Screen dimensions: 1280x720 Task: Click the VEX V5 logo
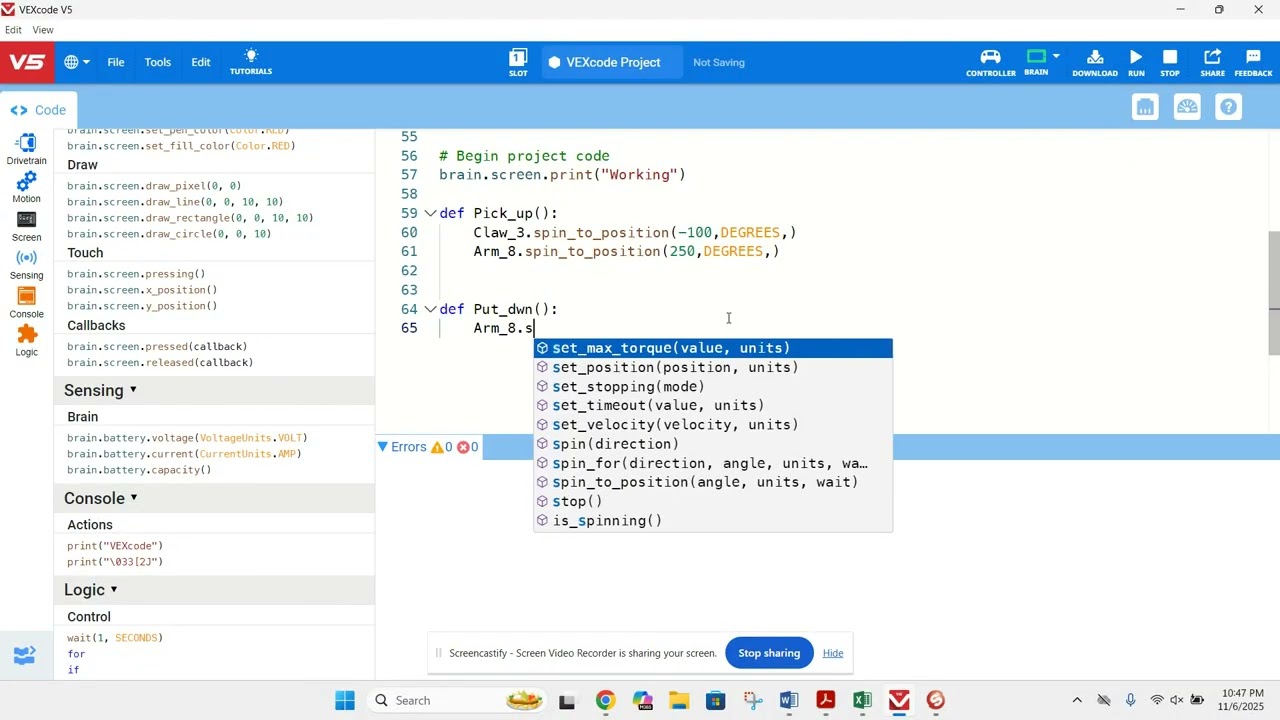[x=27, y=62]
